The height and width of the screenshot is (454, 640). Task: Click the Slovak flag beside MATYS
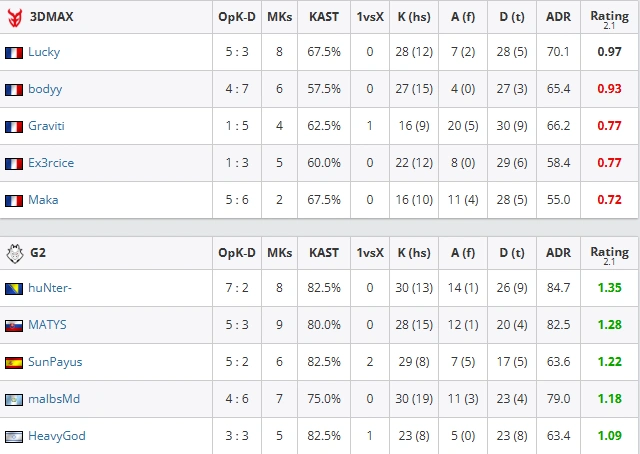tap(14, 326)
